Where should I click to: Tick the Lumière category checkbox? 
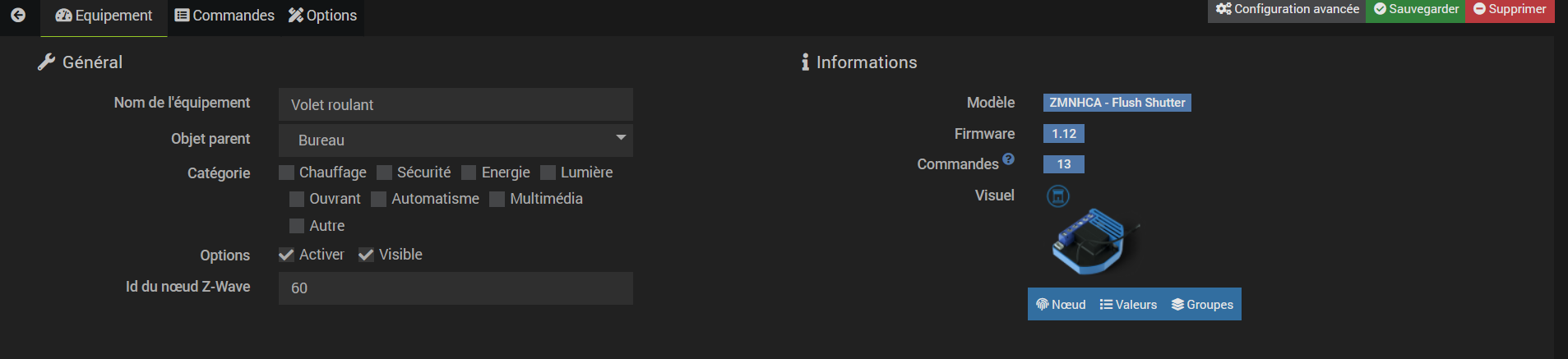[548, 173]
